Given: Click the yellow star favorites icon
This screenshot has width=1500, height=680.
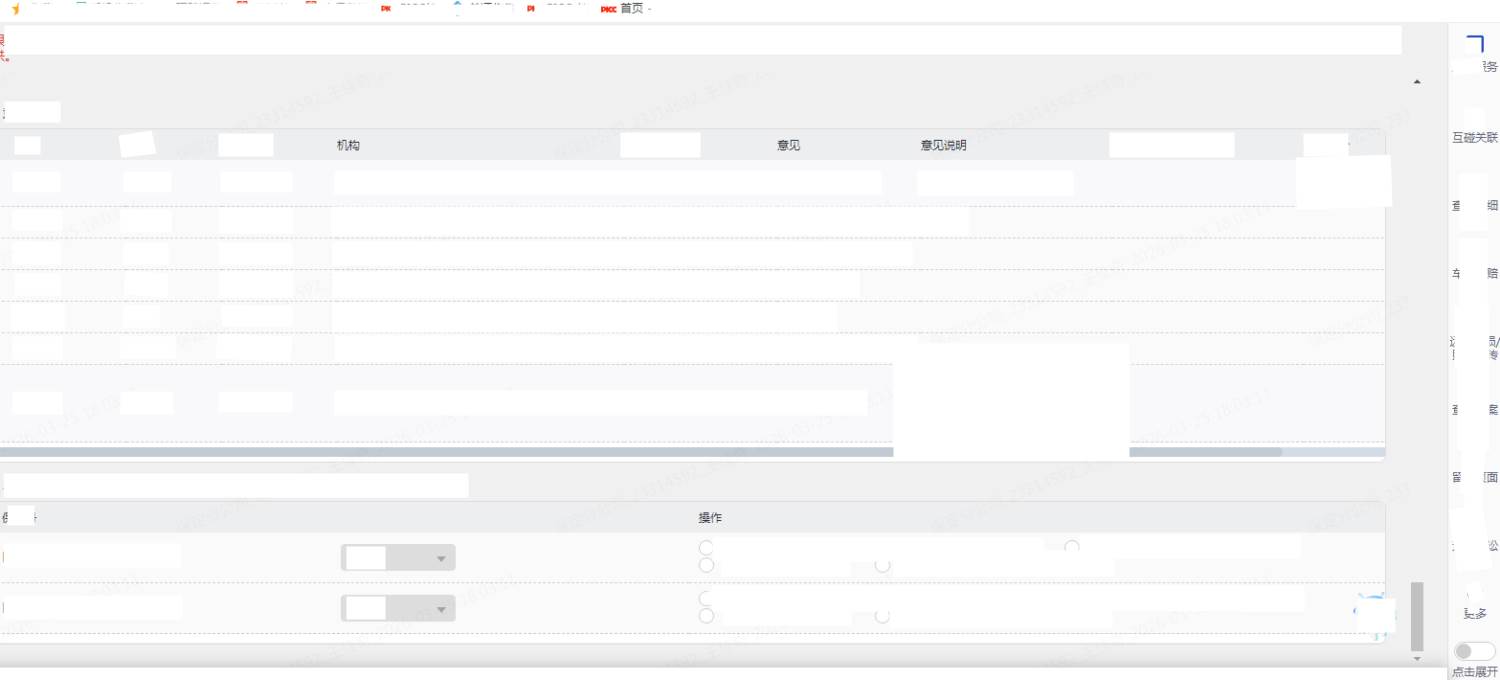Looking at the screenshot, I should coord(15,9).
